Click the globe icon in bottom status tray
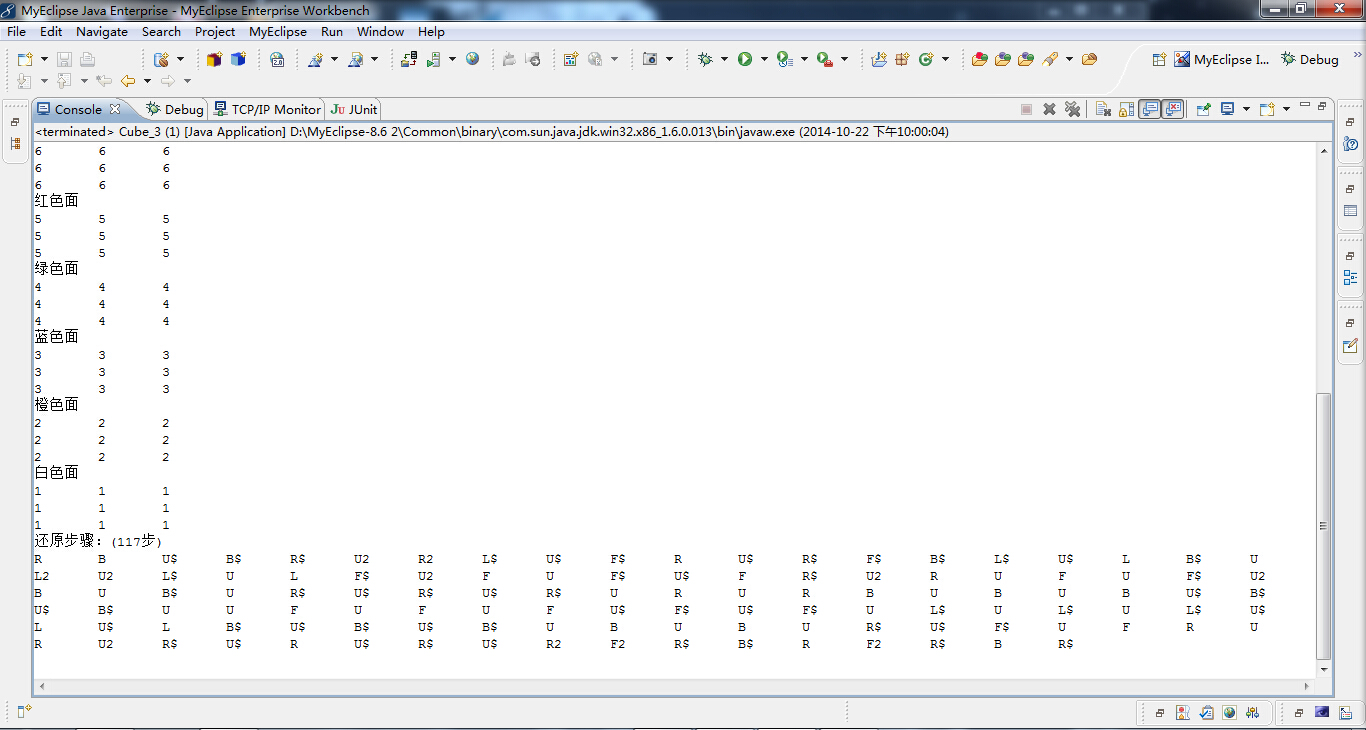The width and height of the screenshot is (1366, 730). click(x=1229, y=713)
